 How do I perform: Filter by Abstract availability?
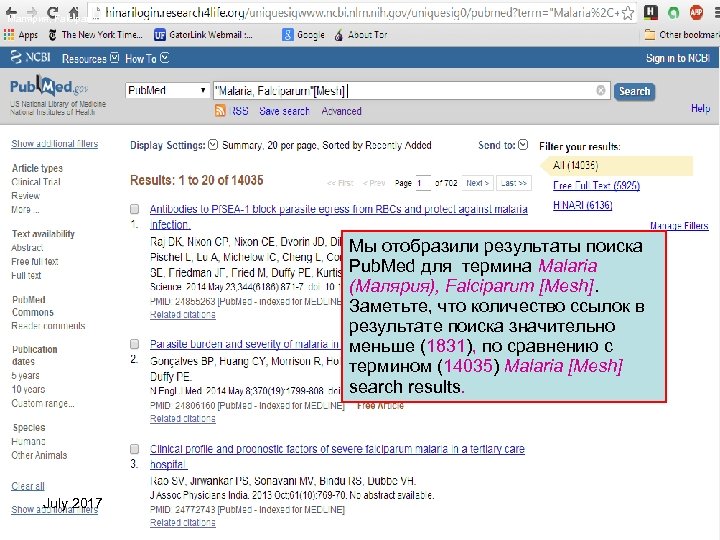(x=27, y=248)
